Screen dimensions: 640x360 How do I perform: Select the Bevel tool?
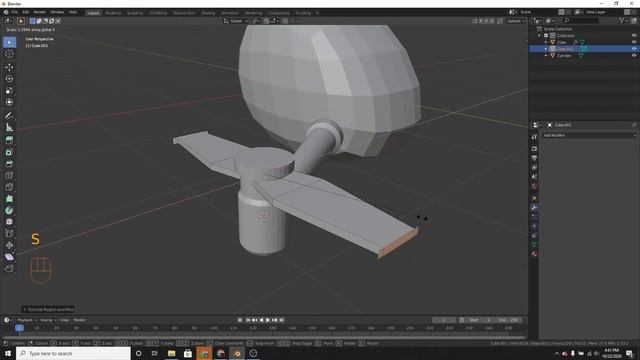9,164
